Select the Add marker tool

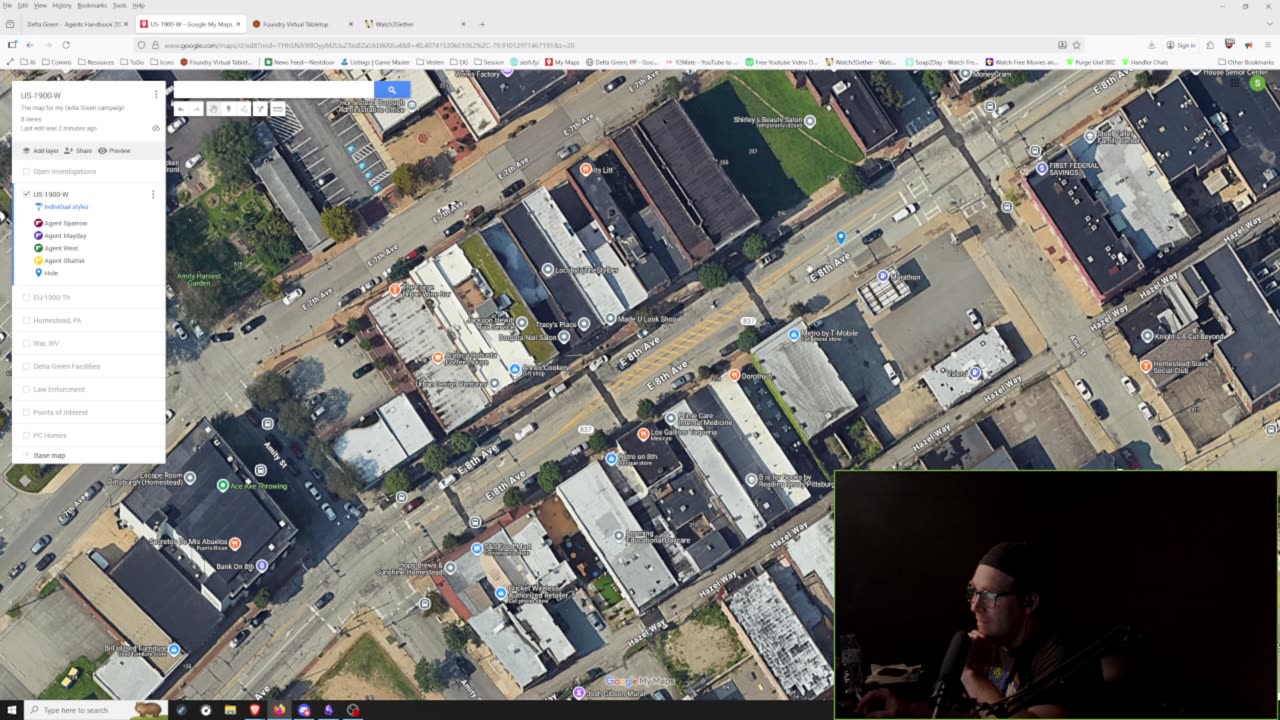(228, 109)
